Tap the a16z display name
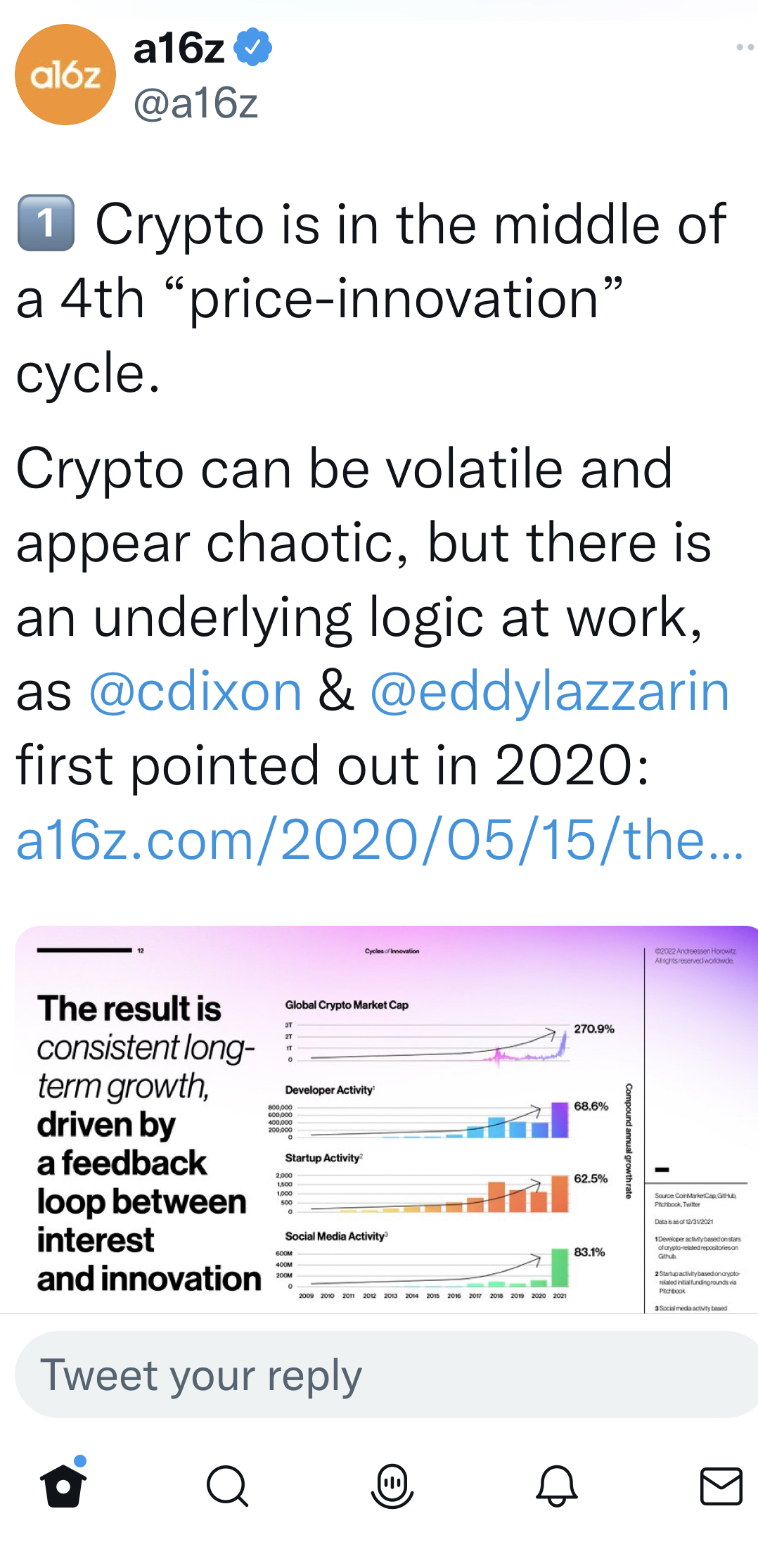The height and width of the screenshot is (1568, 758). (x=179, y=49)
